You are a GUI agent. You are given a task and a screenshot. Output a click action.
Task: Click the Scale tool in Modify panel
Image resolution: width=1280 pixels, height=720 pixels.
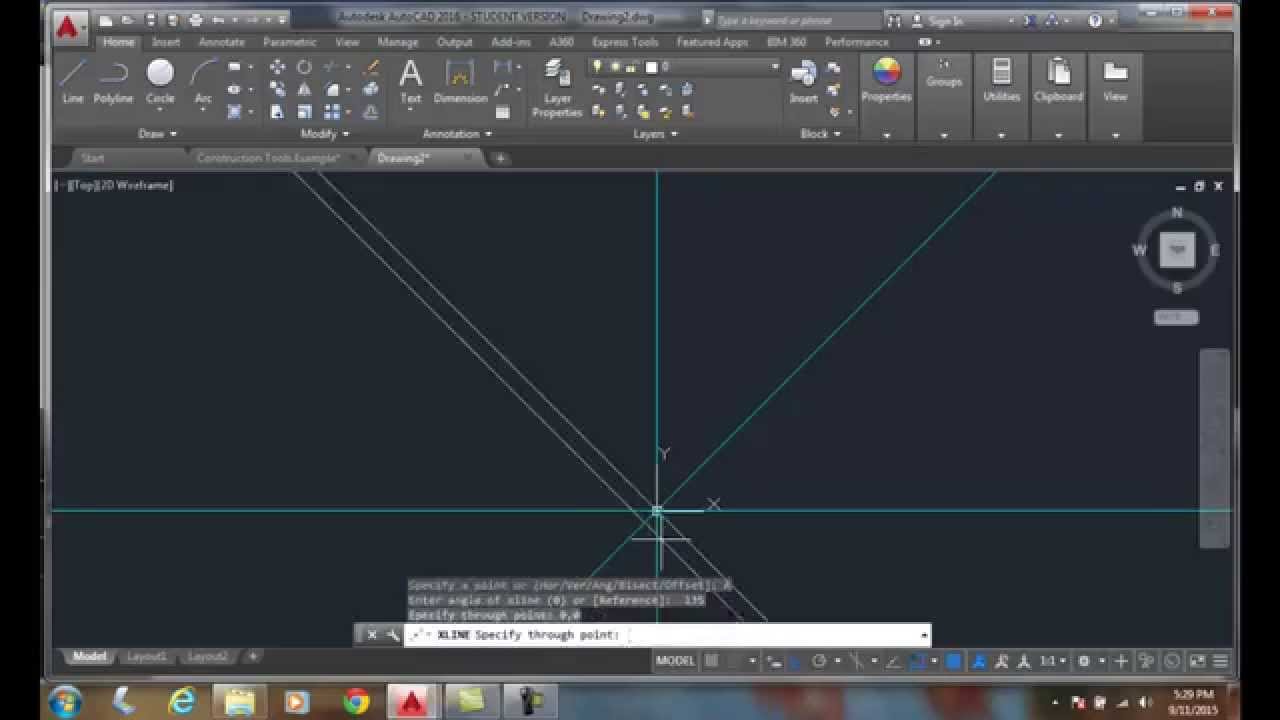coord(304,112)
